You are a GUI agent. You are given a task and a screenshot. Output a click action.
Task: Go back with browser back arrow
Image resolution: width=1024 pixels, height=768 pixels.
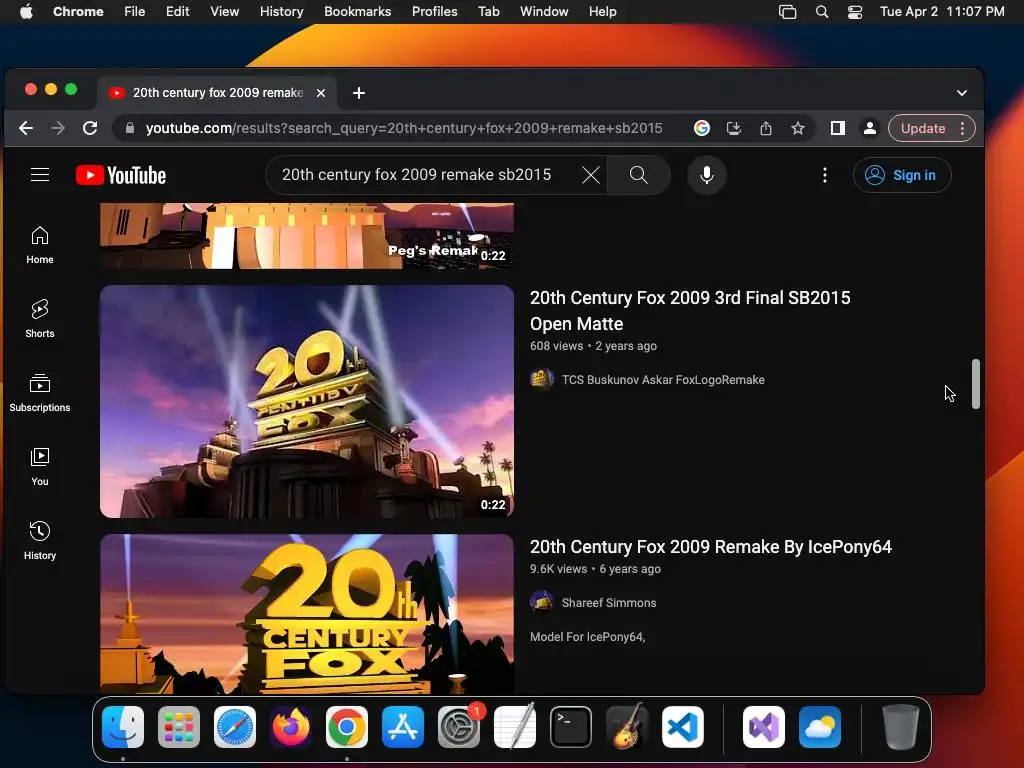point(26,128)
